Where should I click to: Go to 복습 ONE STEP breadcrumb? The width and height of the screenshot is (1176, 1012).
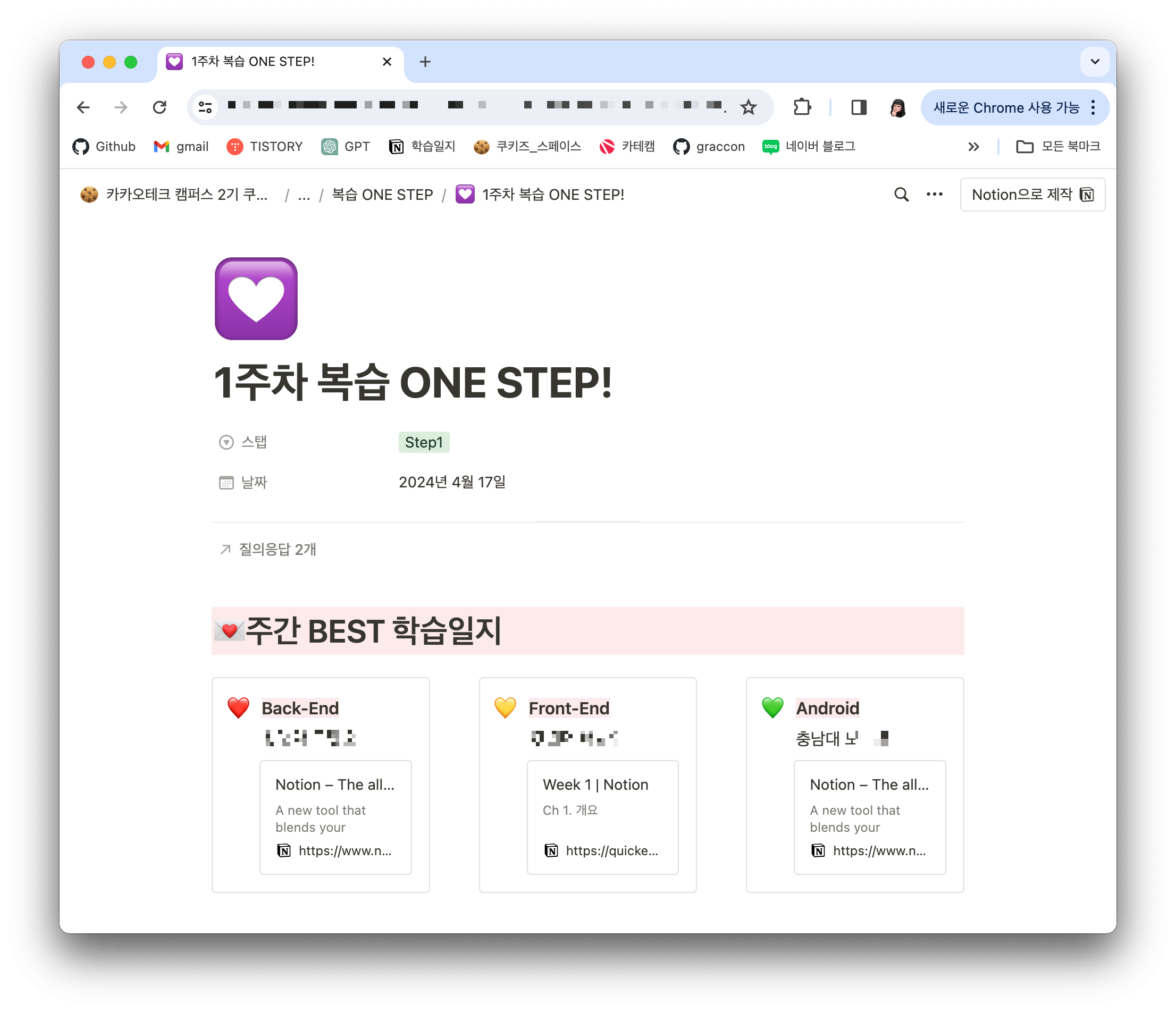tap(382, 195)
